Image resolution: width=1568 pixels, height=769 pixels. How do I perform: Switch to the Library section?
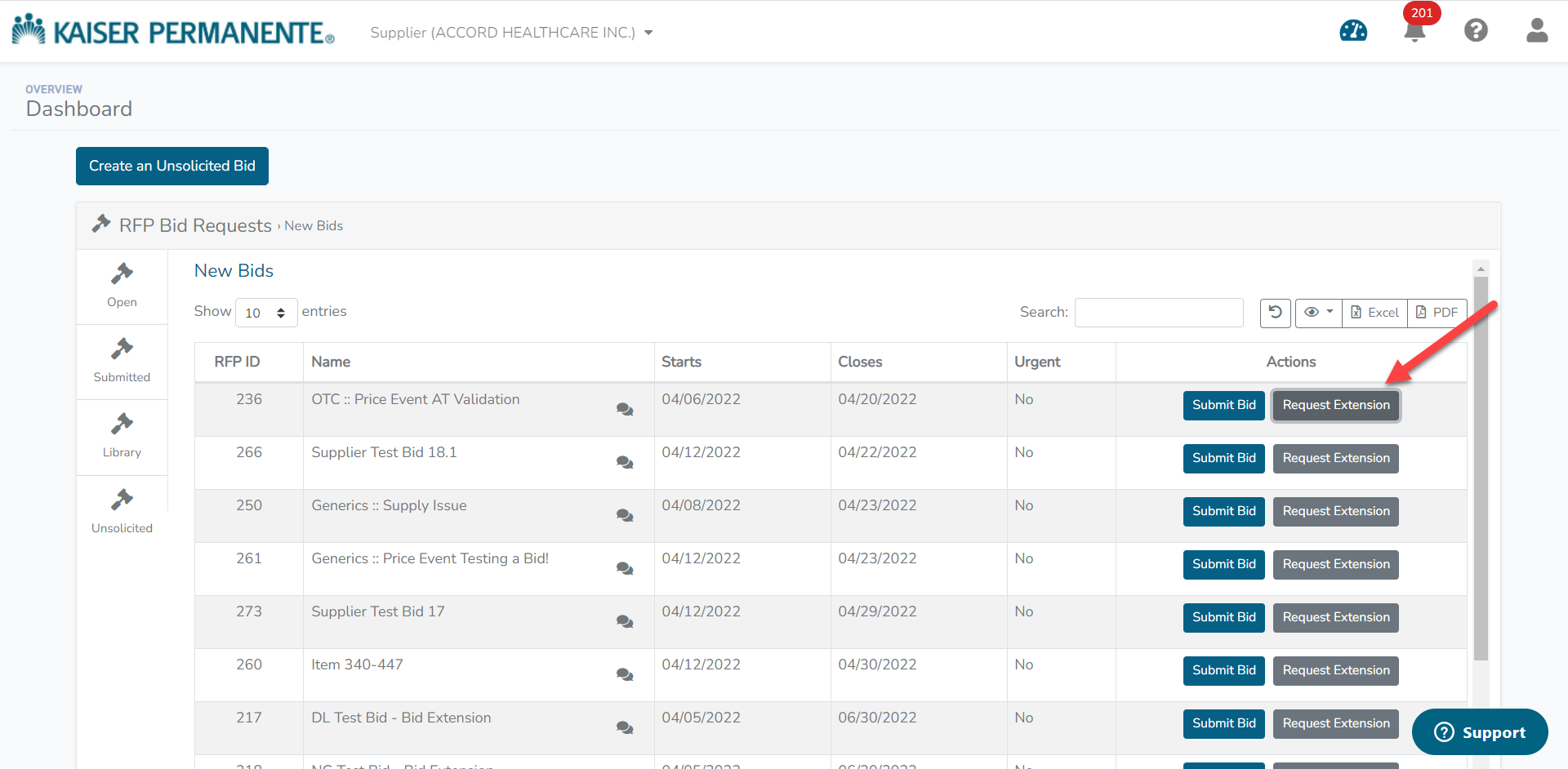point(121,437)
